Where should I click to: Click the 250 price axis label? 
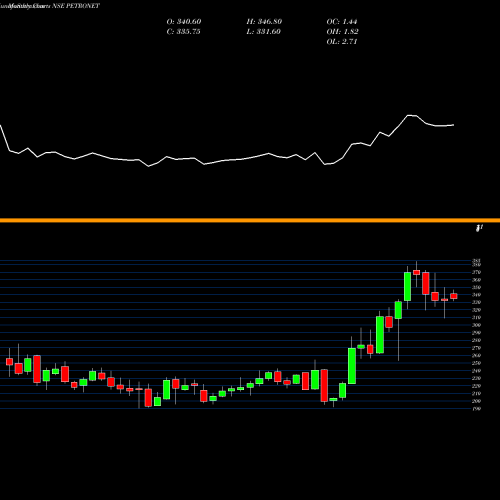point(476,363)
